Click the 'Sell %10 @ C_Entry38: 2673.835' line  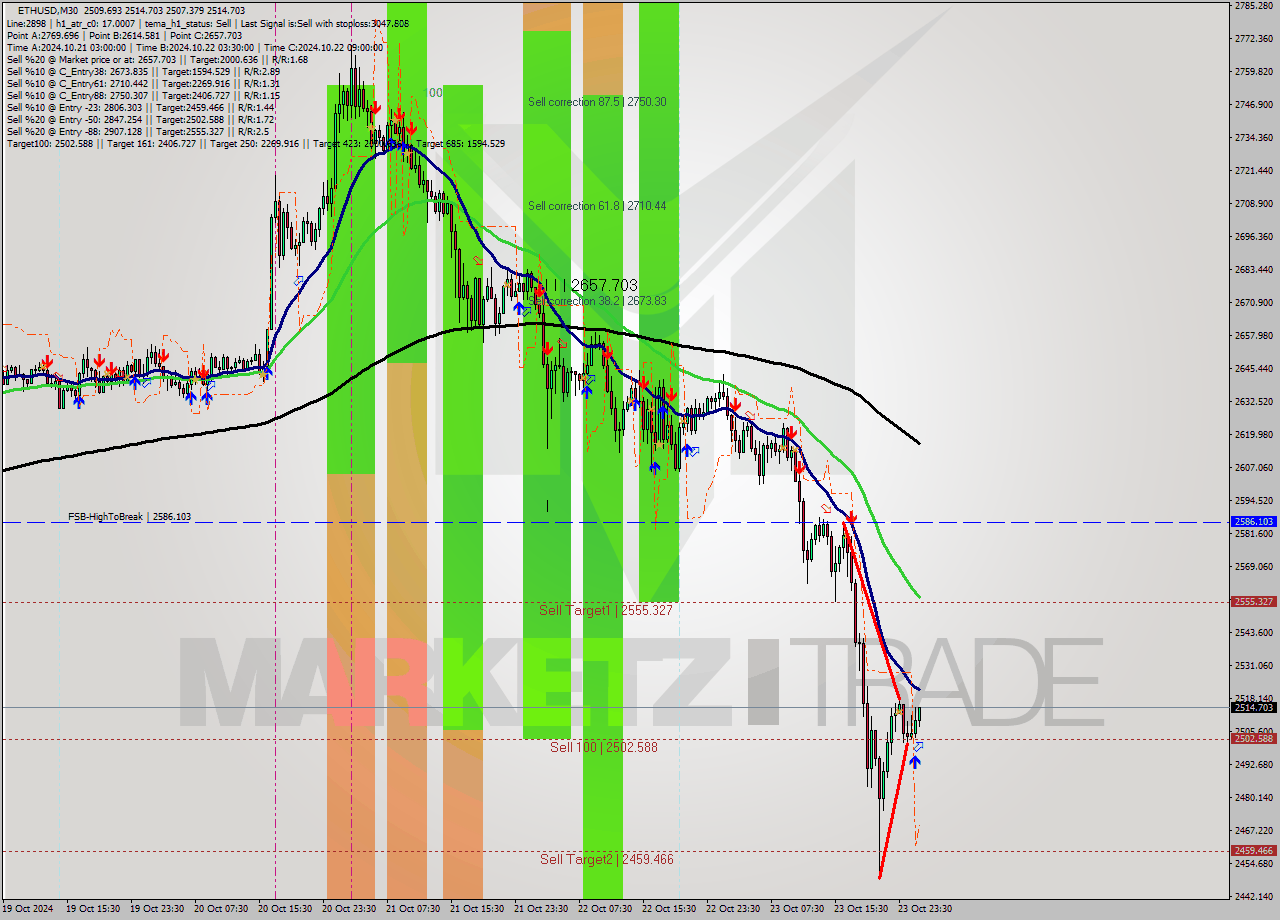pos(143,72)
